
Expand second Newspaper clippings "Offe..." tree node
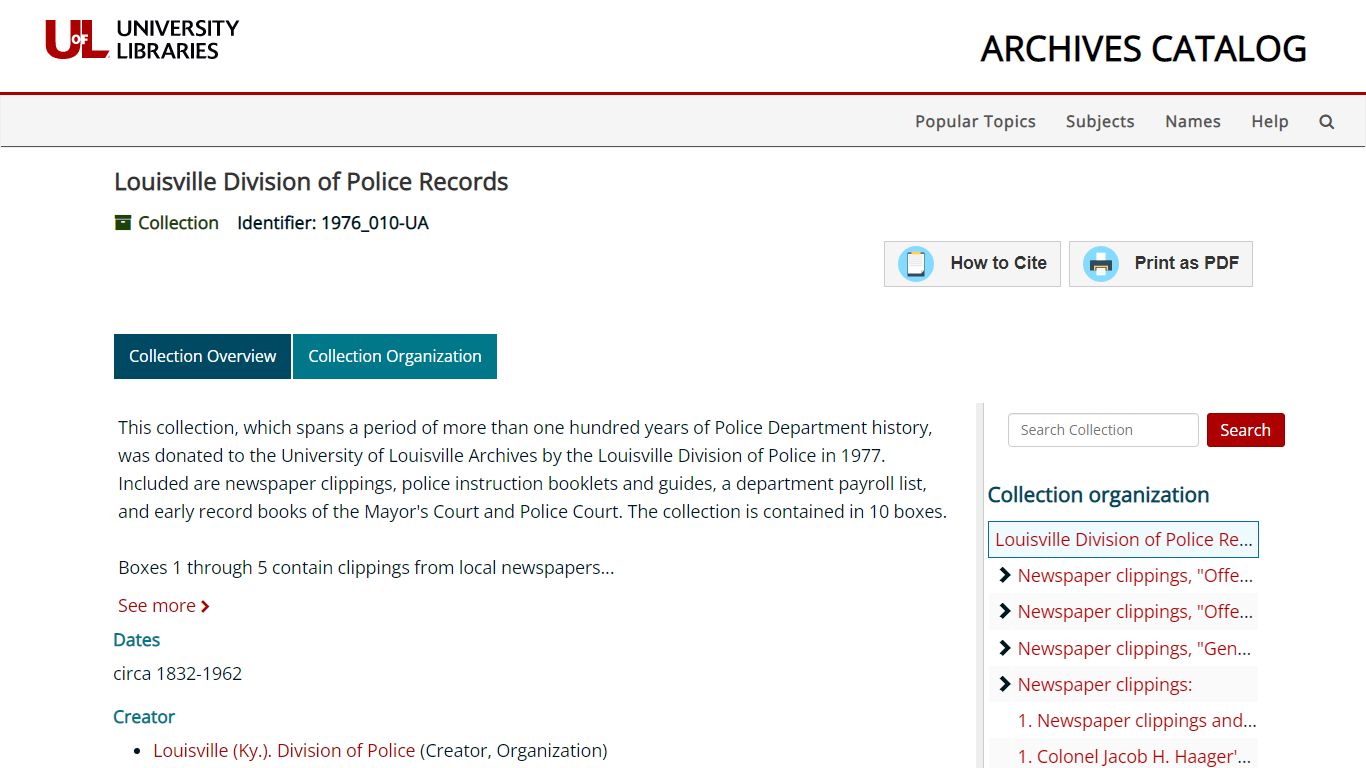click(1005, 611)
